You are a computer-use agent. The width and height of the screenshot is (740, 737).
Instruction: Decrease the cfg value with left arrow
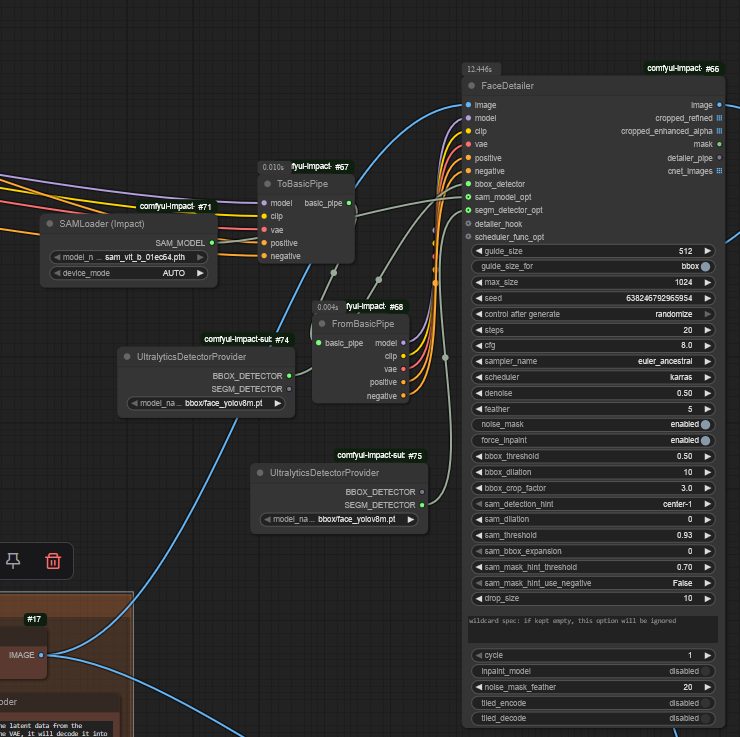tap(478, 345)
